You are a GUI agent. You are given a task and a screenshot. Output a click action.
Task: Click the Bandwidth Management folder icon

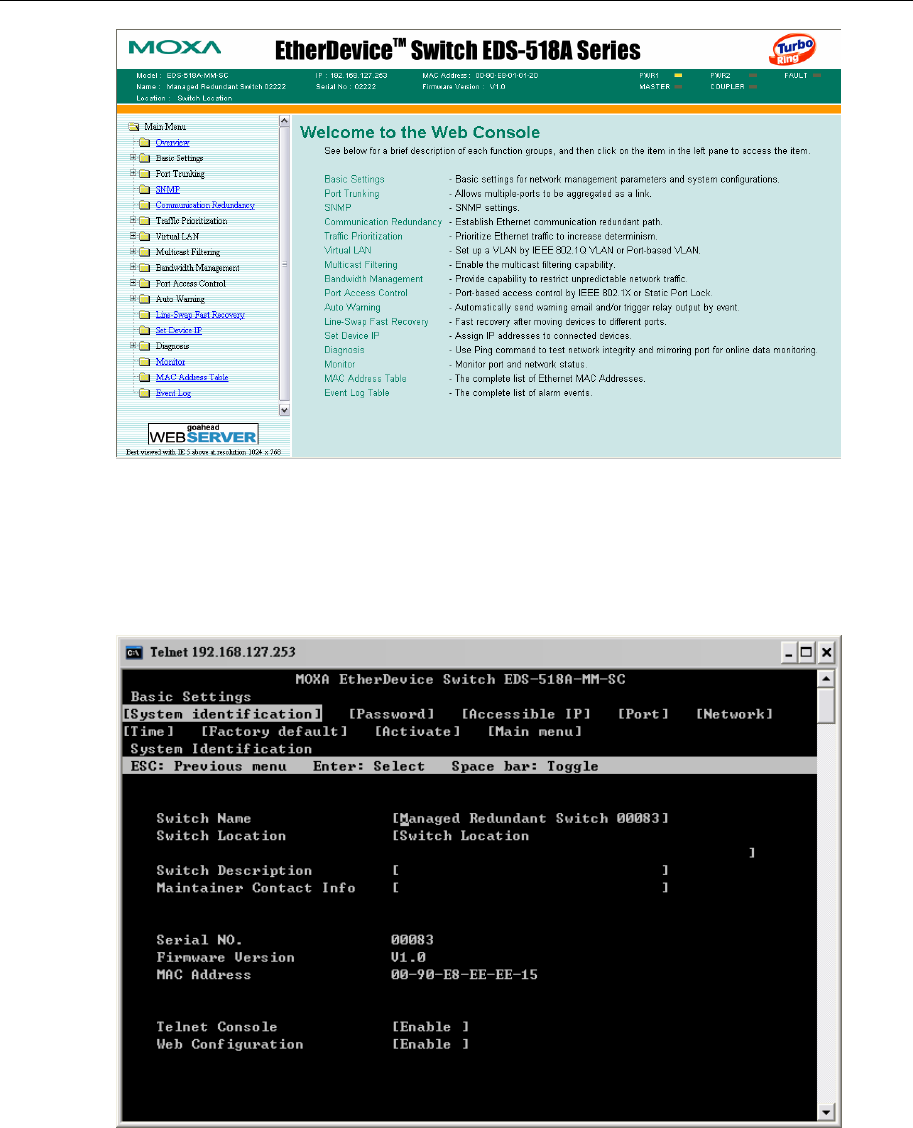pos(145,268)
